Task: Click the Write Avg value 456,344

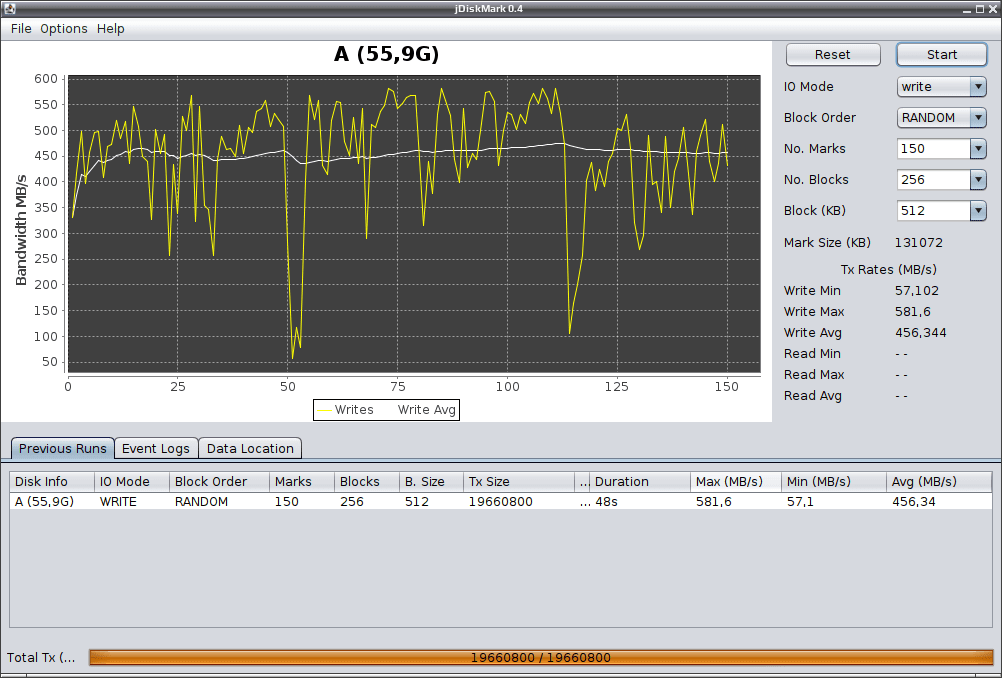Action: [920, 333]
